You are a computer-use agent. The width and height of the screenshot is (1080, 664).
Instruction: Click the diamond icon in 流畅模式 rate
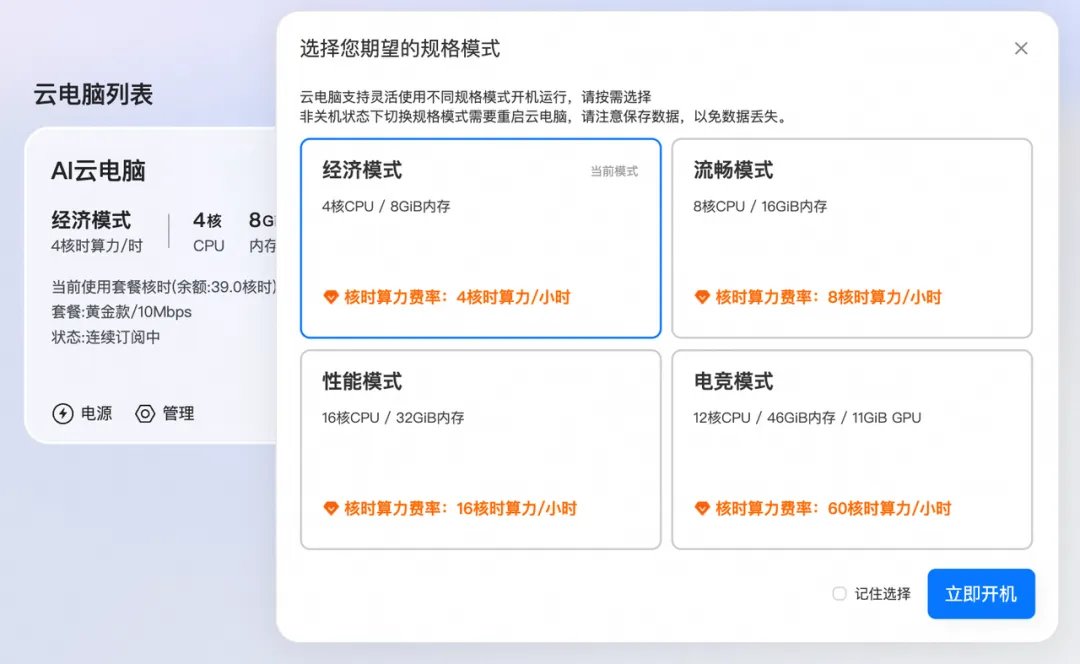pos(702,297)
